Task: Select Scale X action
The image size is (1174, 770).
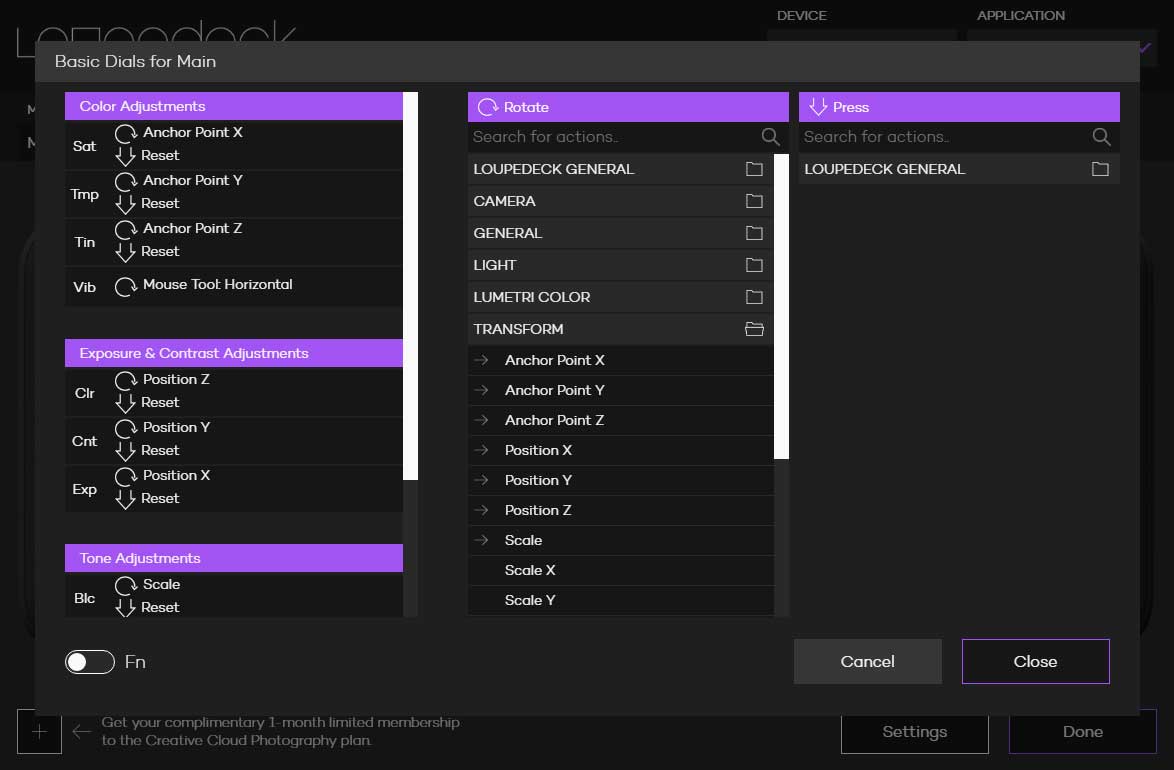Action: pyautogui.click(x=621, y=570)
